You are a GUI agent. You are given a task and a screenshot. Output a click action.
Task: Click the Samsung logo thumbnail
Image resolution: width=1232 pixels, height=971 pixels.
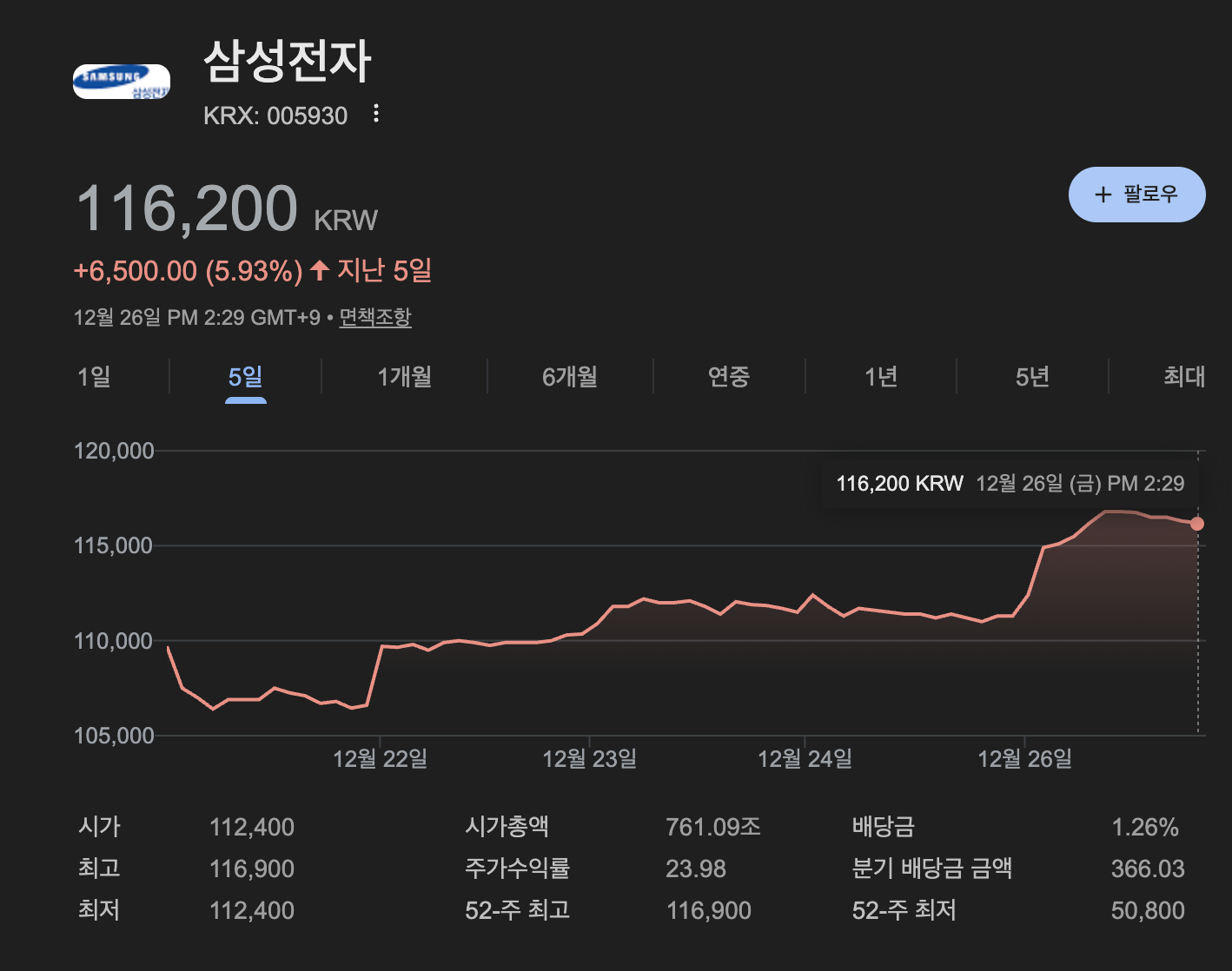(122, 82)
